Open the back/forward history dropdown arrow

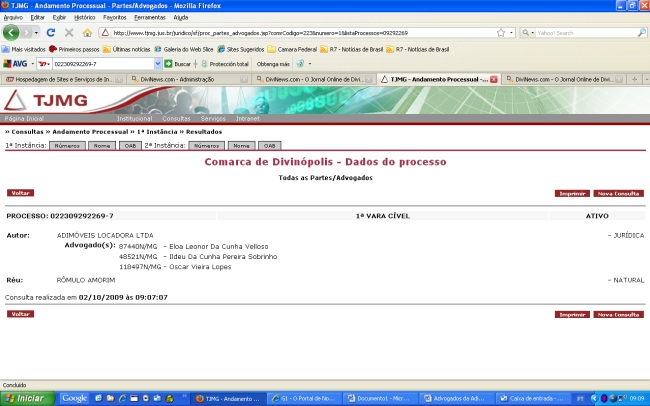click(36, 32)
